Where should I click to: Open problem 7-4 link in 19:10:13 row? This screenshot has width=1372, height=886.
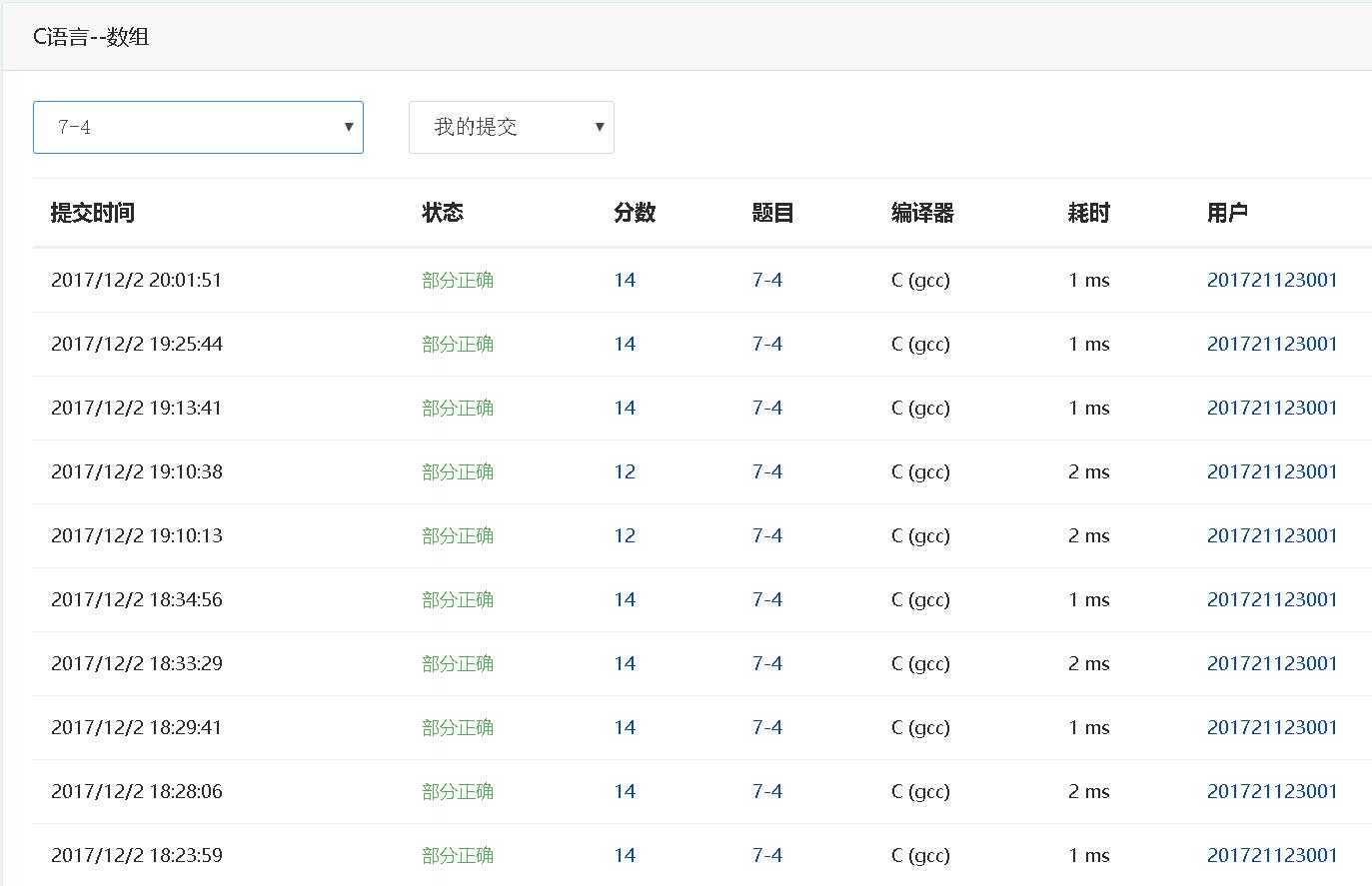pos(767,535)
